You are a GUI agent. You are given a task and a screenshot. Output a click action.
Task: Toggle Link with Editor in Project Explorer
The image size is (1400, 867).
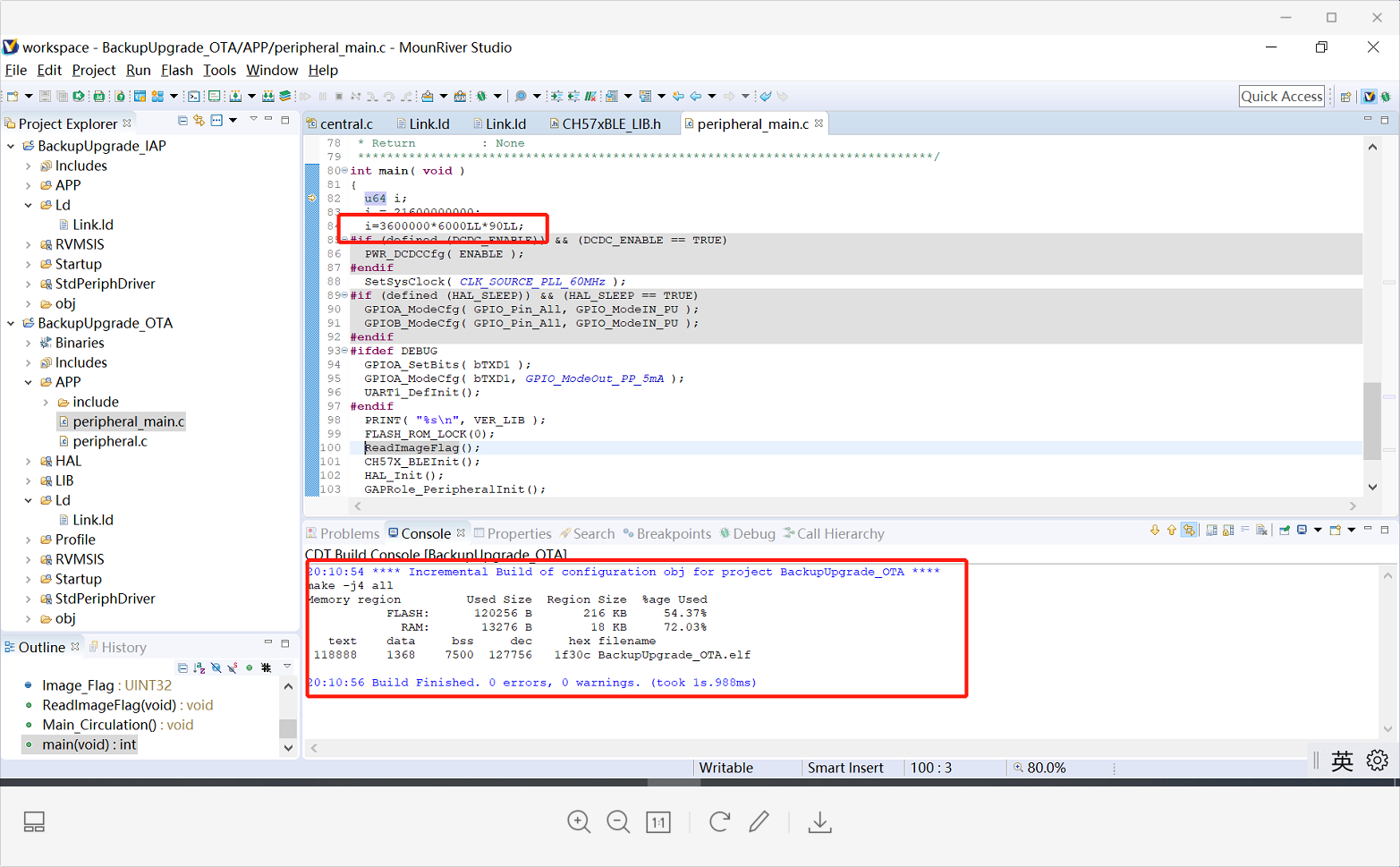[x=199, y=121]
